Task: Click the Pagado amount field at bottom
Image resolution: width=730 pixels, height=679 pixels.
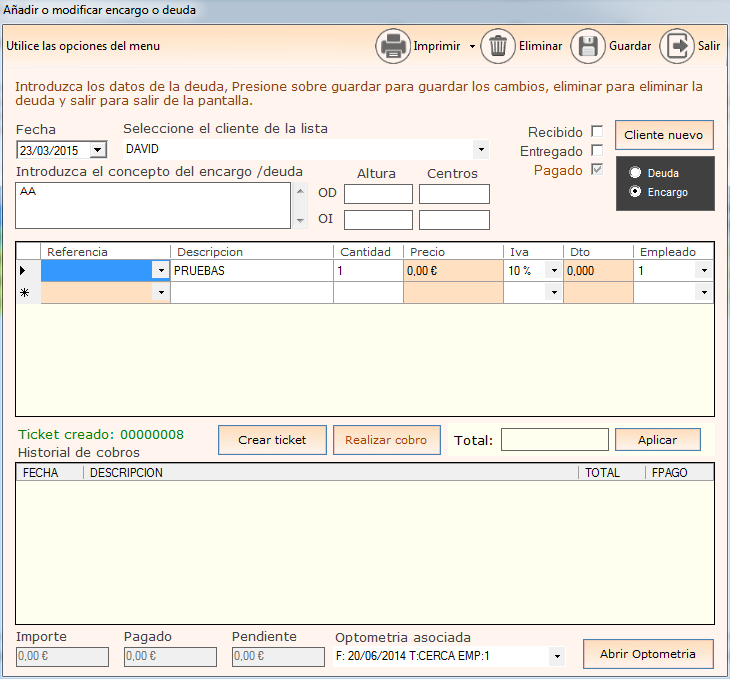Action: [170, 657]
